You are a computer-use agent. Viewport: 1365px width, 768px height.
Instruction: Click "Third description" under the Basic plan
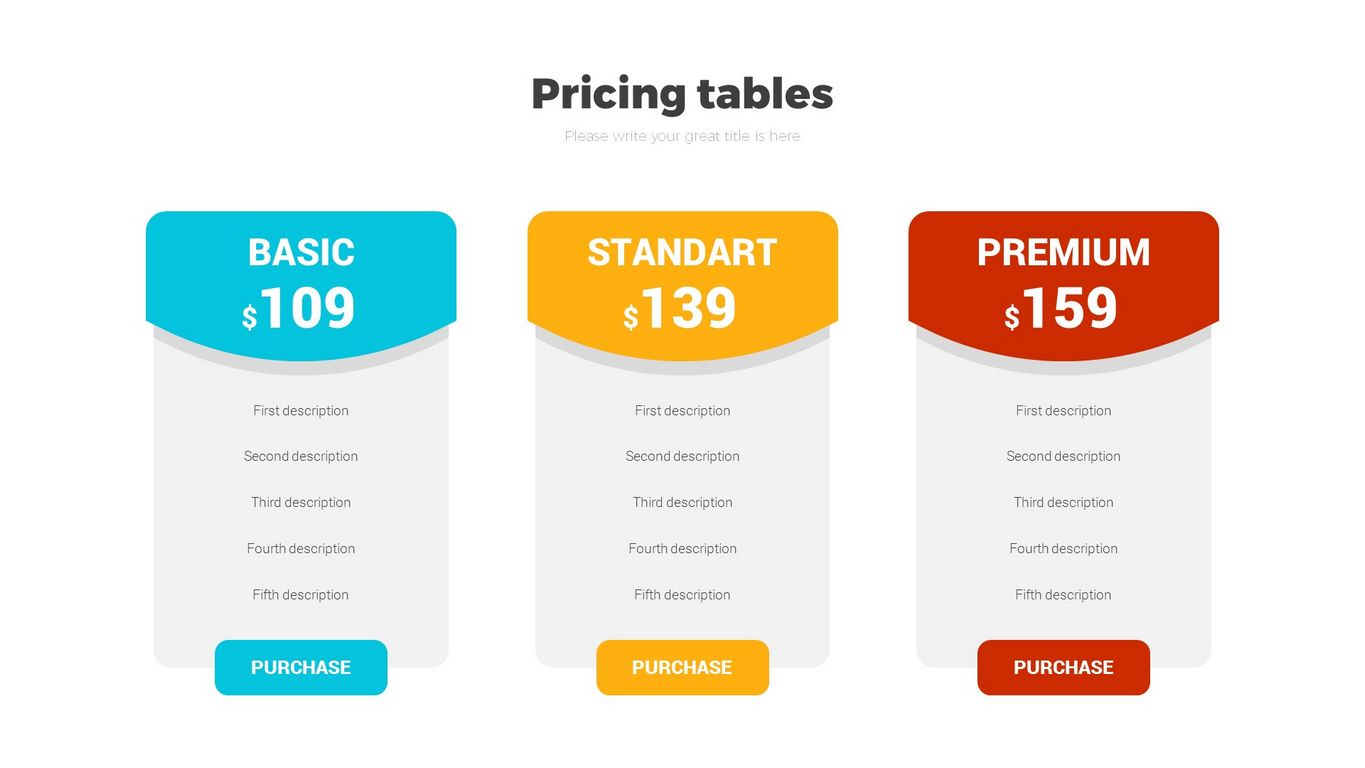tap(301, 502)
